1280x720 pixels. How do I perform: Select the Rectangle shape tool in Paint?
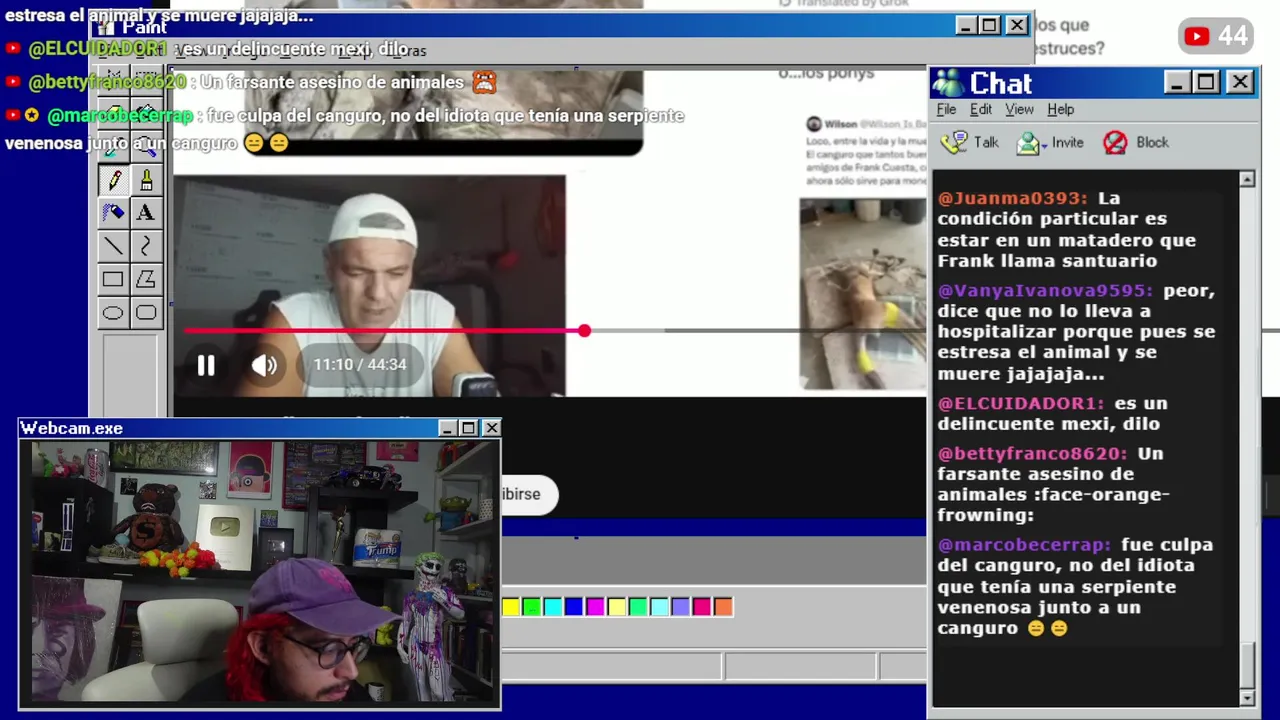pyautogui.click(x=113, y=280)
